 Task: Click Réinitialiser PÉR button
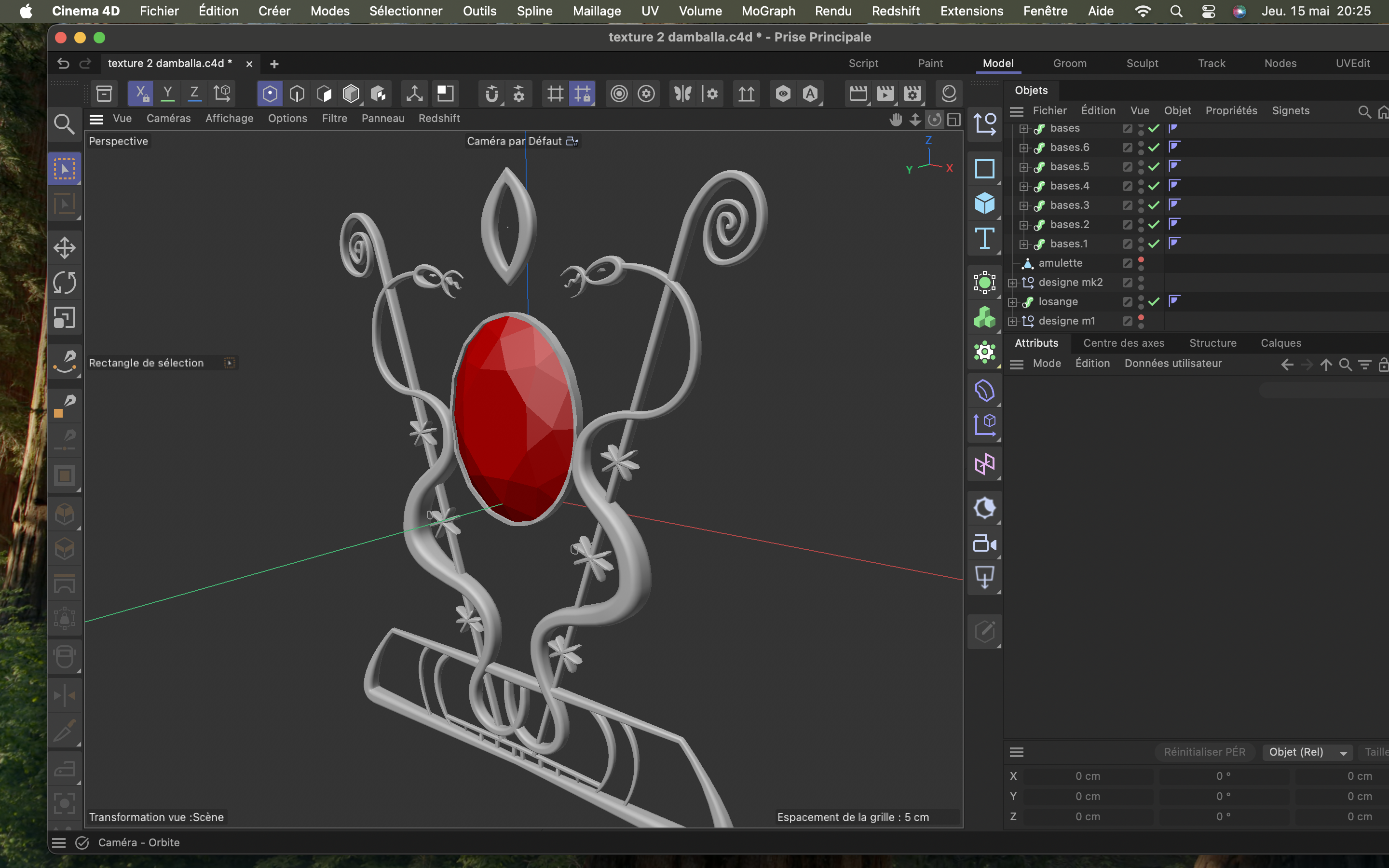(1204, 752)
